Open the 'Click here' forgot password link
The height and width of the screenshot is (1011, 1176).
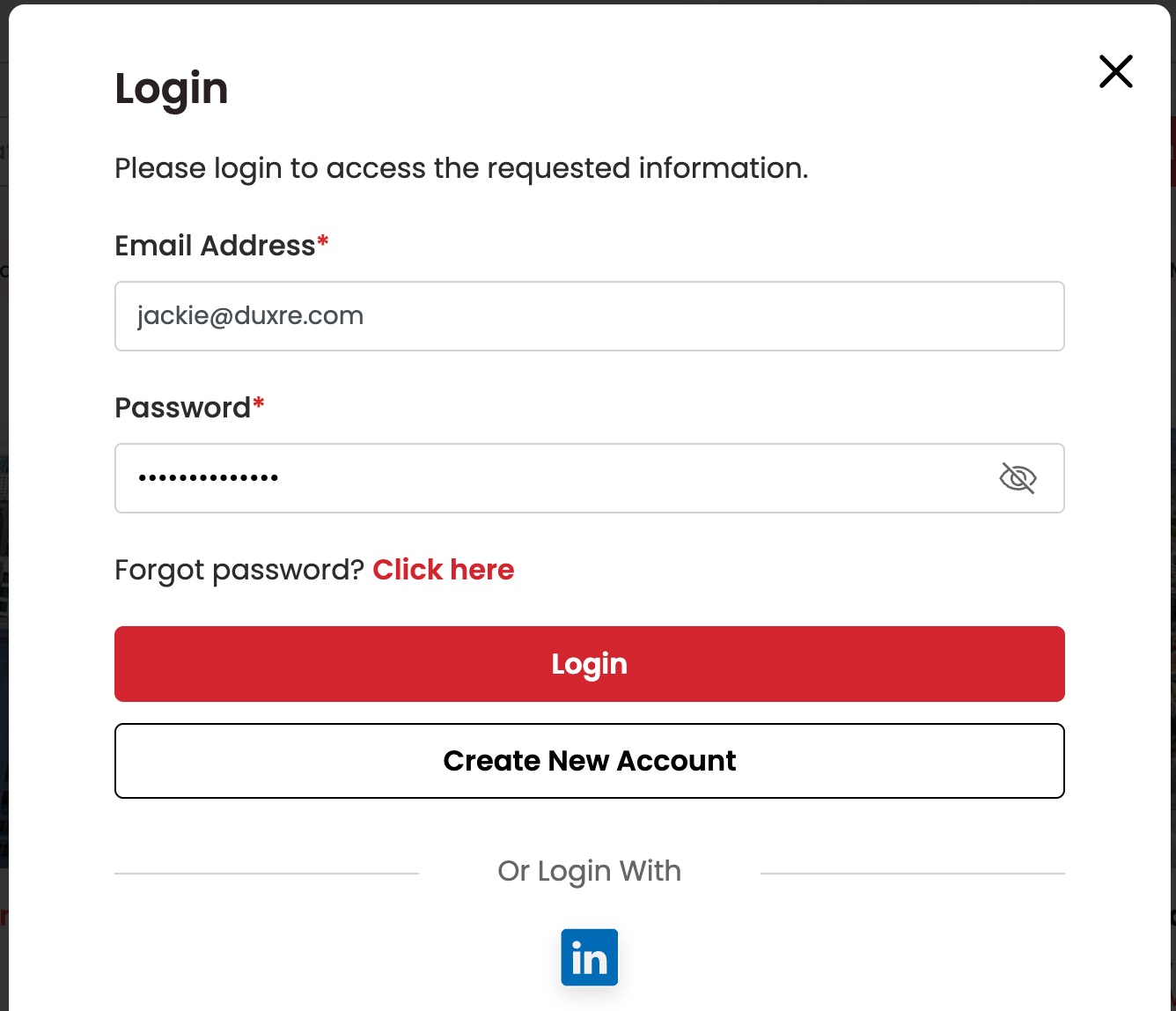point(443,570)
